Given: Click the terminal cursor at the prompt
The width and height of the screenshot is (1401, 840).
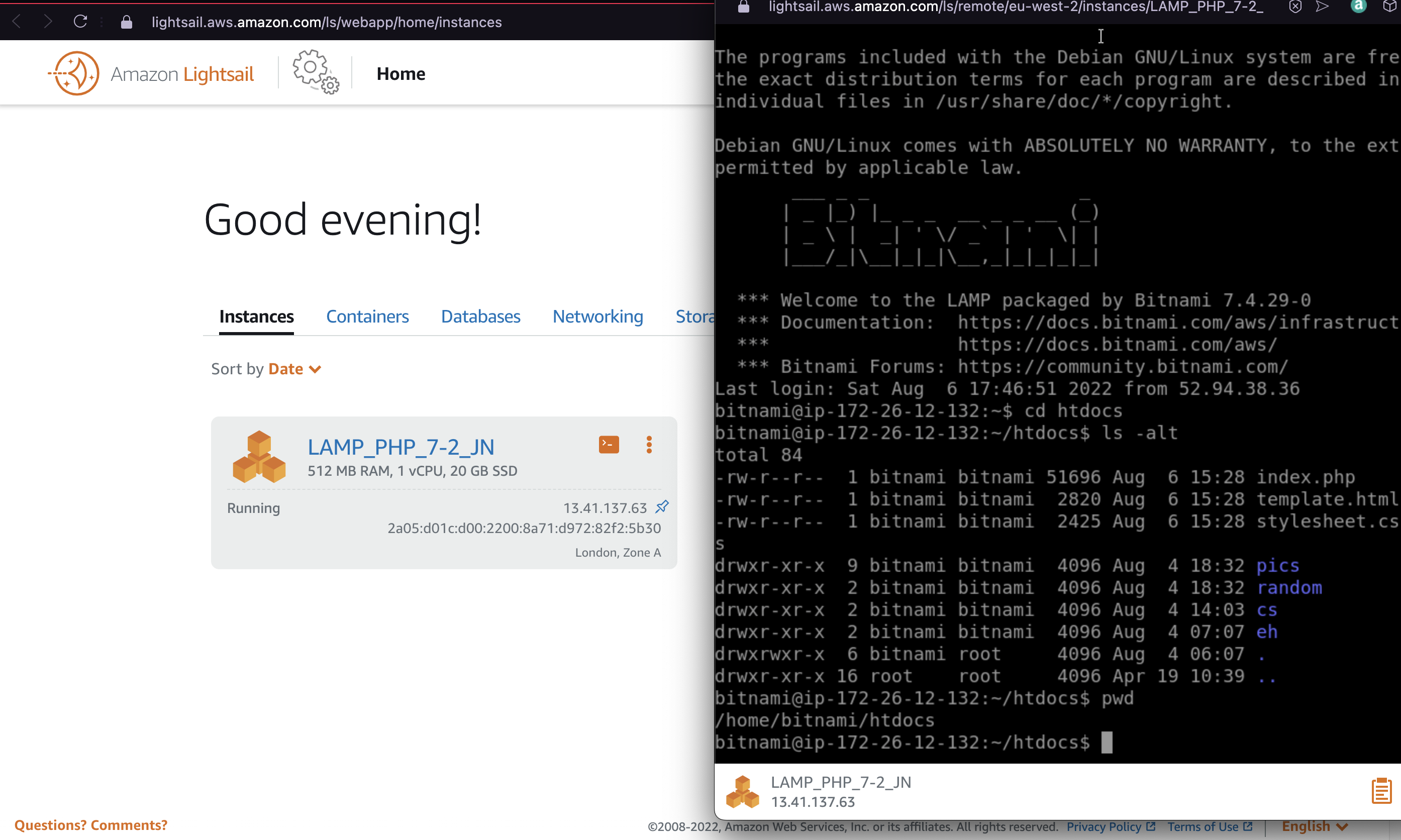Looking at the screenshot, I should coord(1107,742).
